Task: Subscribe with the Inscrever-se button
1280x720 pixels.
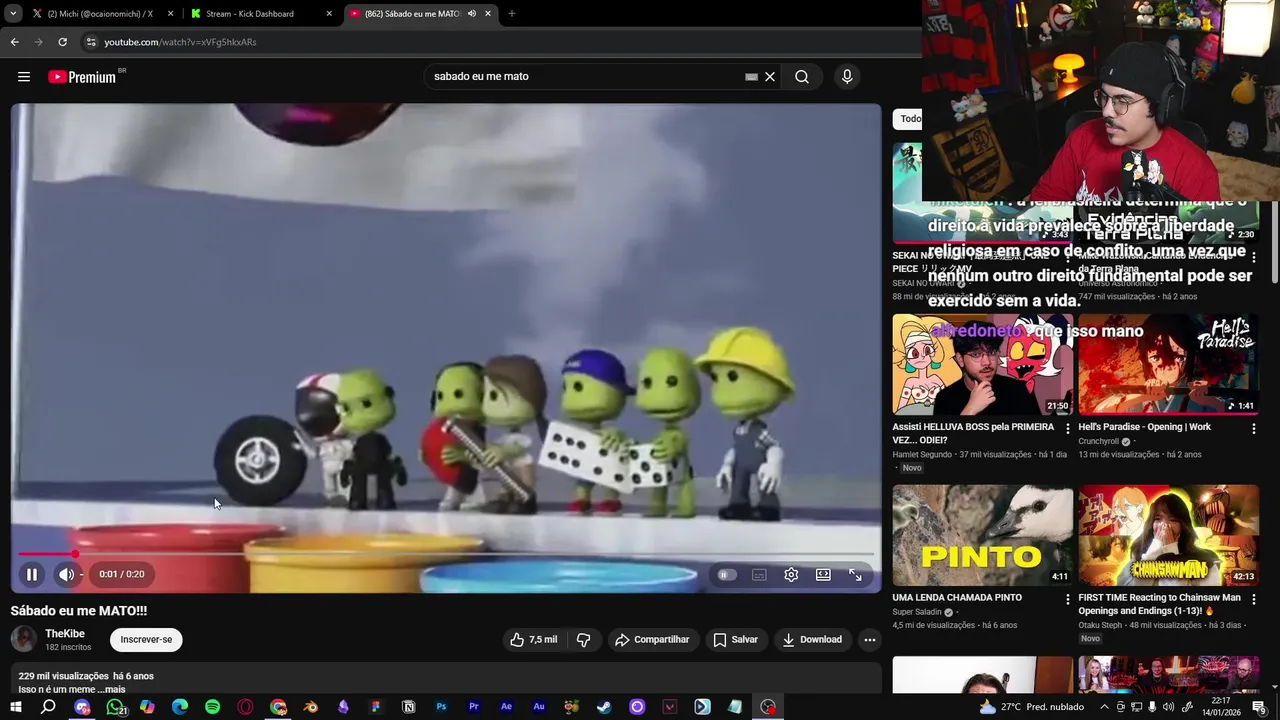Action: (x=146, y=640)
